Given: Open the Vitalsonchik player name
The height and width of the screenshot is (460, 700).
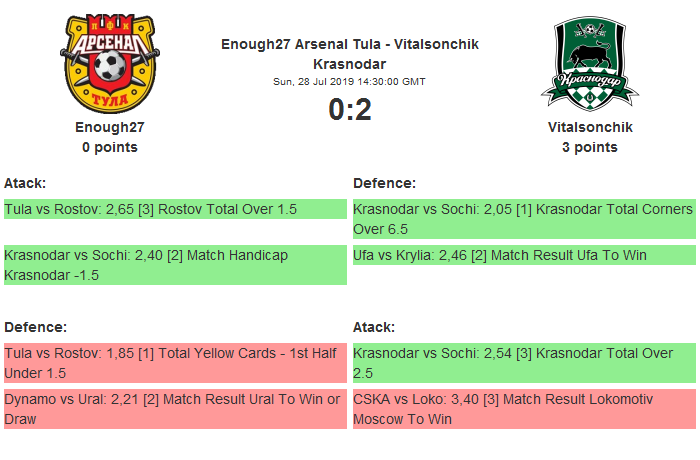Looking at the screenshot, I should click(590, 127).
